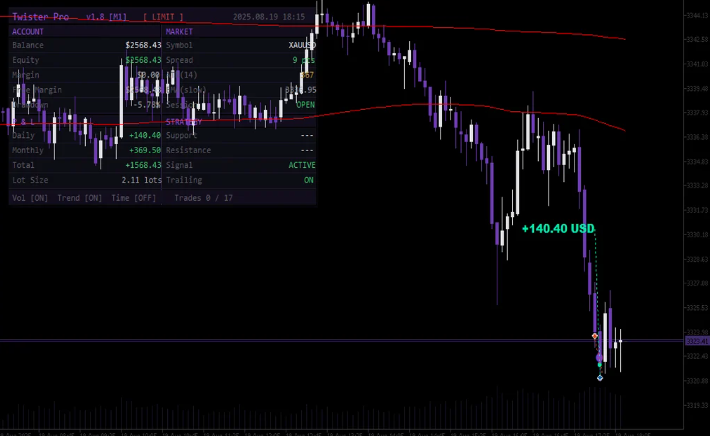Click the green dot trade marker
The image size is (710, 436).
600,364
